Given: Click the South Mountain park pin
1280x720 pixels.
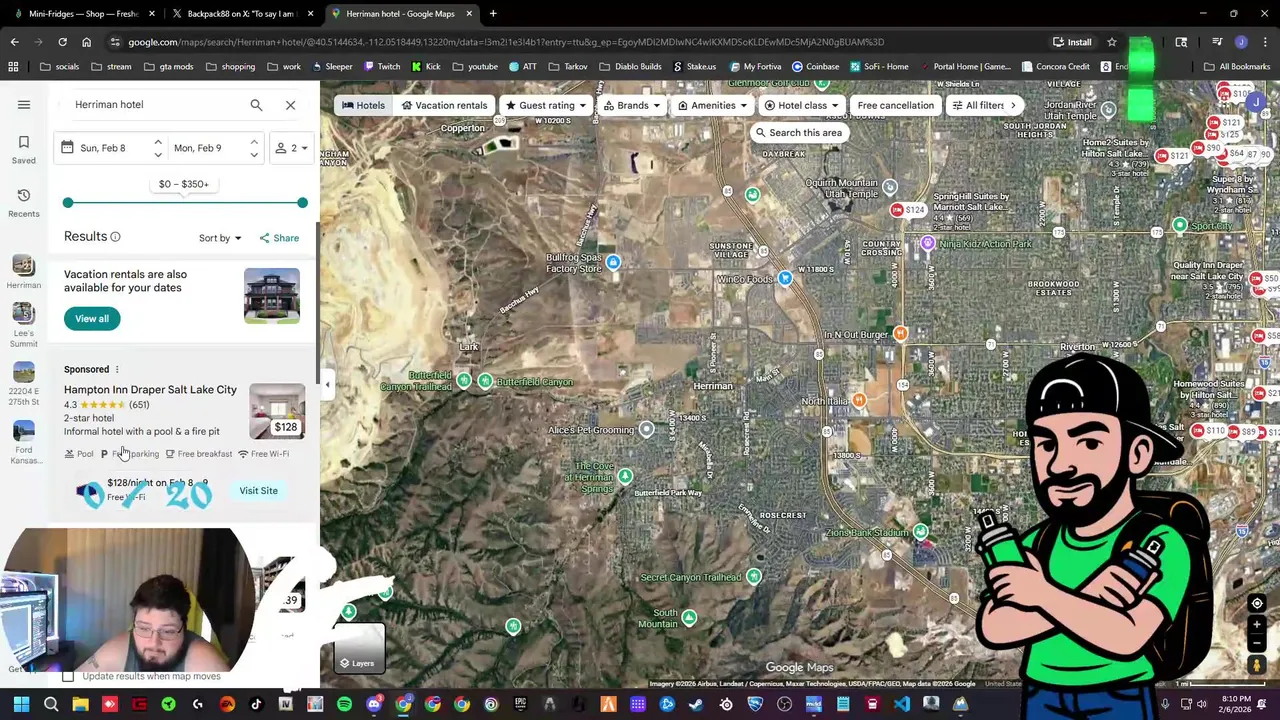Looking at the screenshot, I should click(x=689, y=618).
